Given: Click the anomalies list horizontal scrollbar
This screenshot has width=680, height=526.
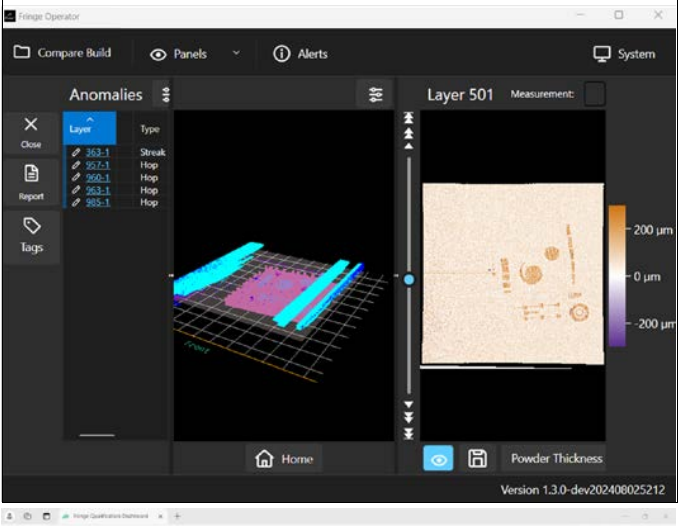Looking at the screenshot, I should coord(97,435).
